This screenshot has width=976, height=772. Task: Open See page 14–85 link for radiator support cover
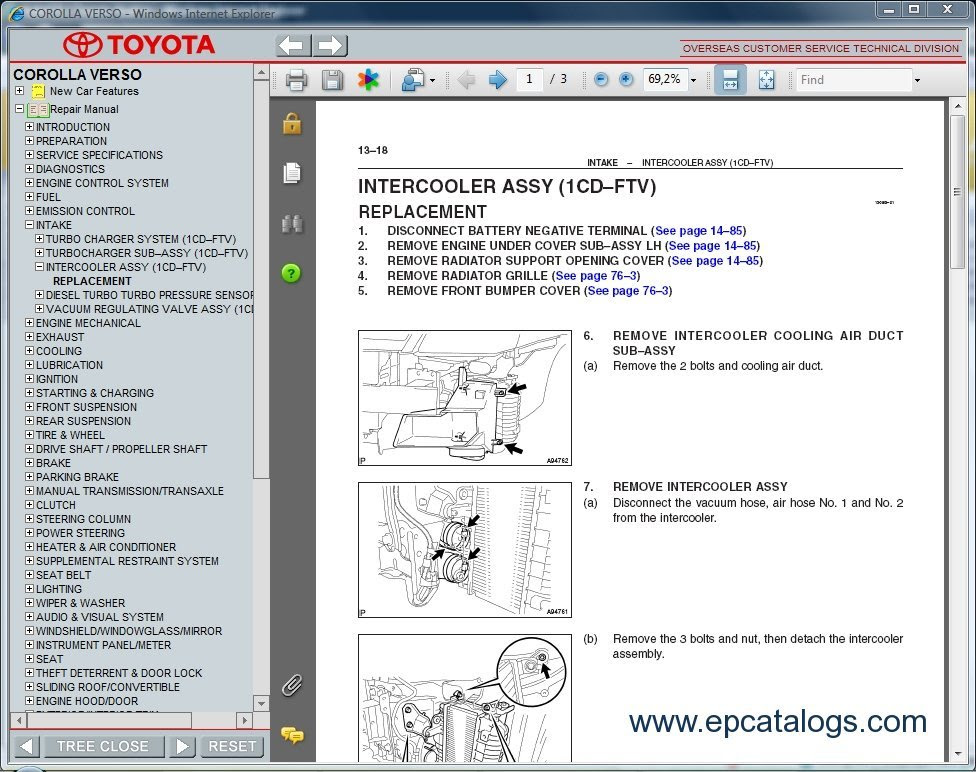pos(715,260)
